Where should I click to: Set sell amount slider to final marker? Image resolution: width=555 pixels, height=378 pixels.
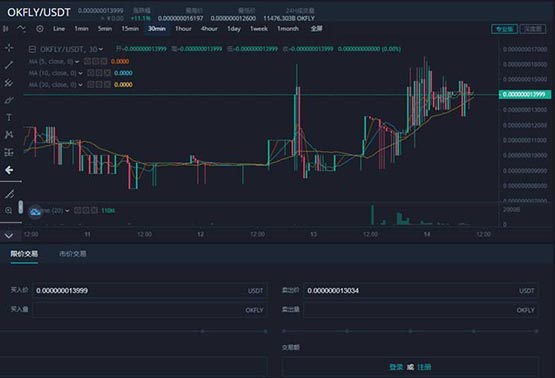coord(537,331)
